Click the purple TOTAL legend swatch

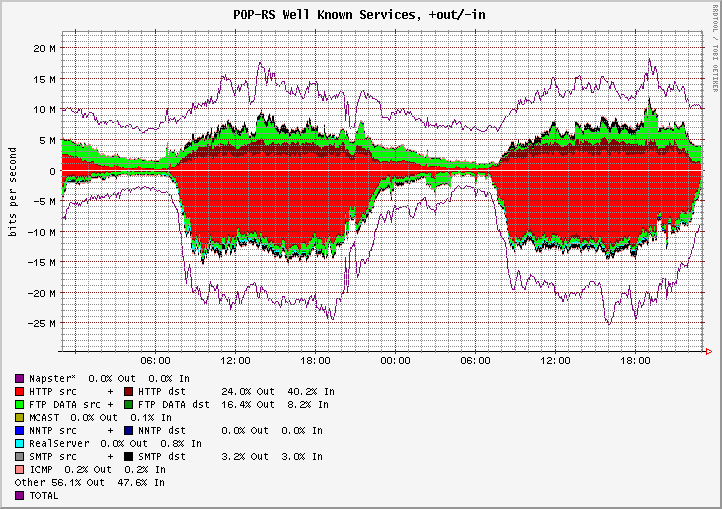(x=19, y=496)
